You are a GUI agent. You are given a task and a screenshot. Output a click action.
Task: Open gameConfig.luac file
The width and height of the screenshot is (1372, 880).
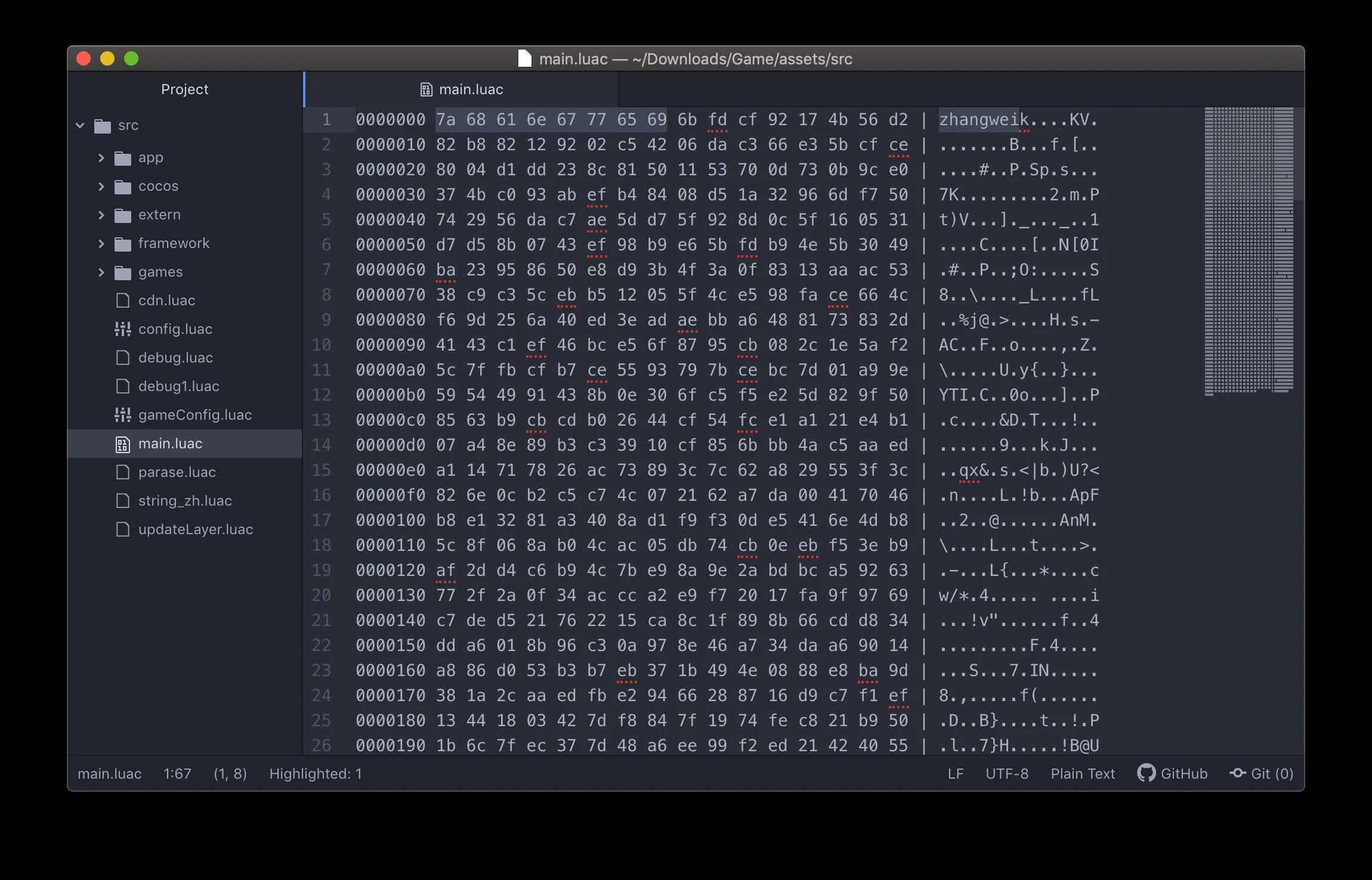pos(195,415)
